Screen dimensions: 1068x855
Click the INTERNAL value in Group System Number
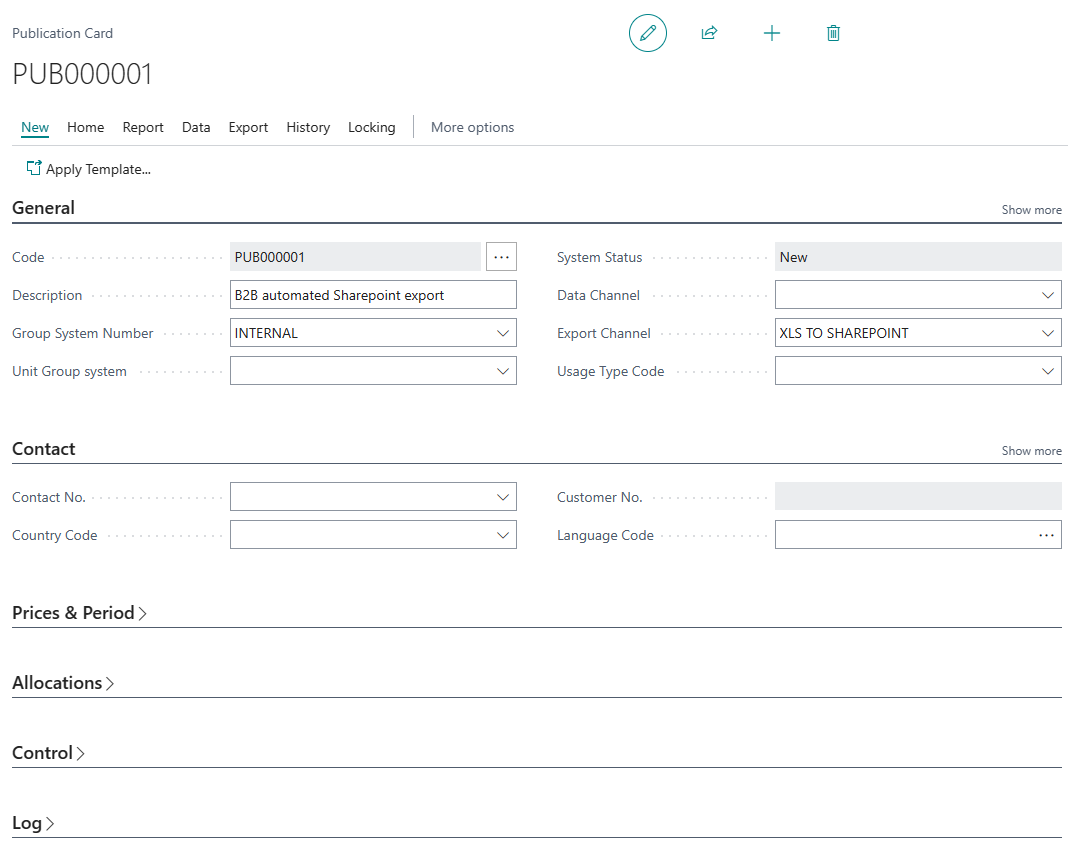[x=266, y=333]
